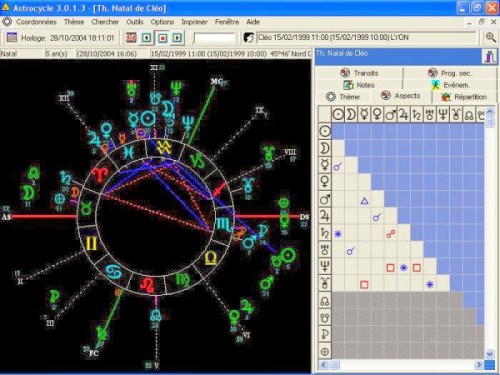This screenshot has height=375, width=500.
Task: Click the North Node column header in aspects grid
Action: pos(469,115)
